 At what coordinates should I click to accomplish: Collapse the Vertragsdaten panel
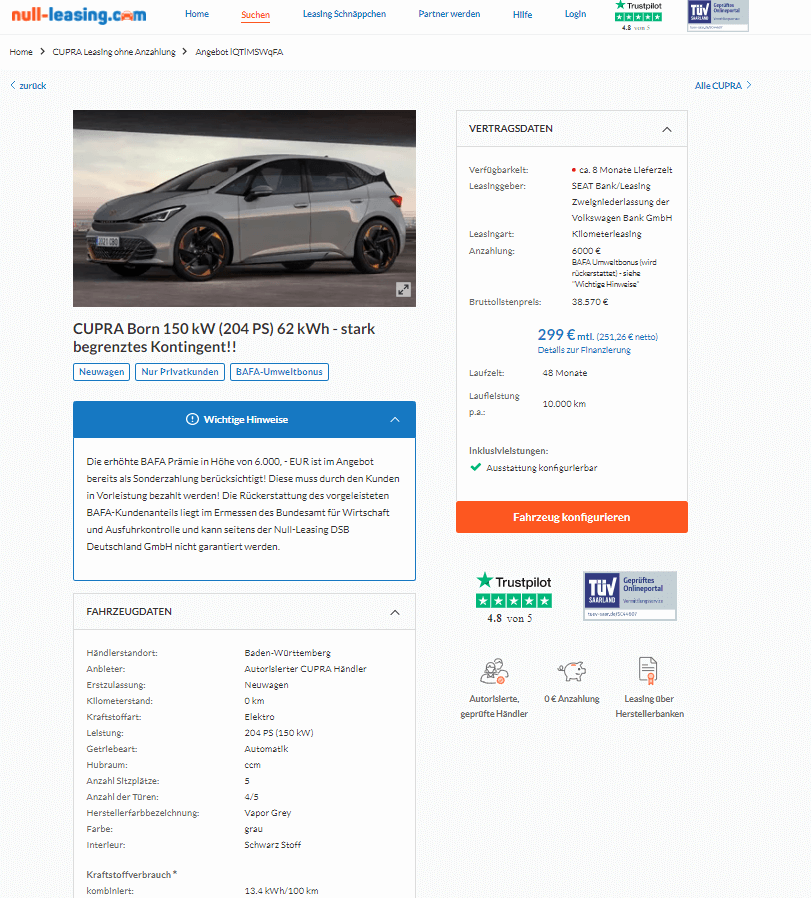tap(667, 129)
